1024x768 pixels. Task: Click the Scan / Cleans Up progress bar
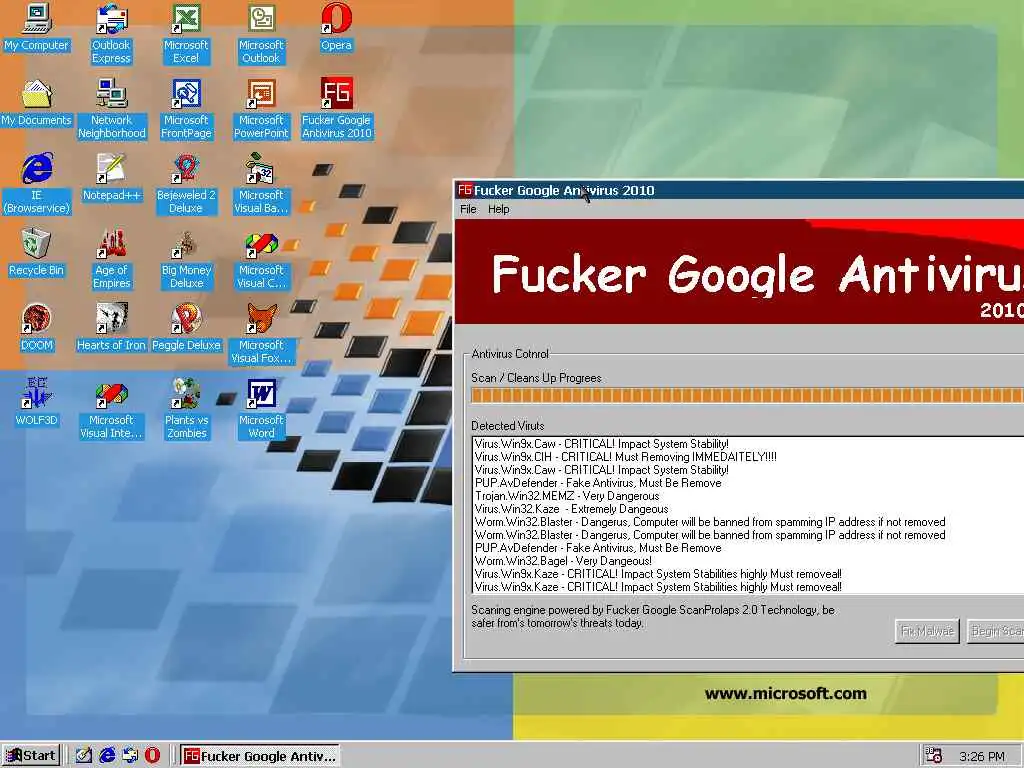pyautogui.click(x=747, y=395)
